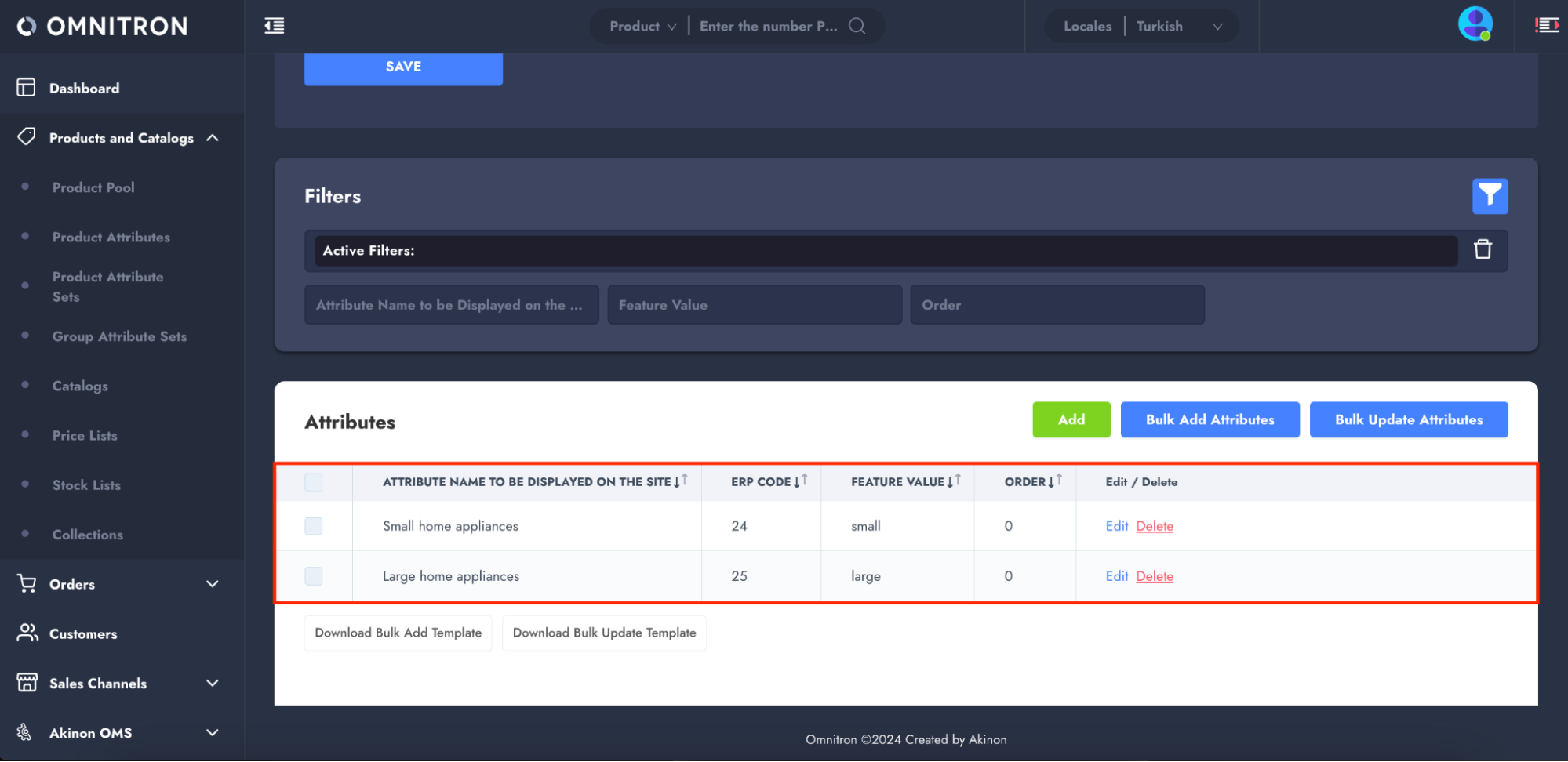1568x762 pixels.
Task: Go to Catalogs in sidebar
Action: (x=80, y=386)
